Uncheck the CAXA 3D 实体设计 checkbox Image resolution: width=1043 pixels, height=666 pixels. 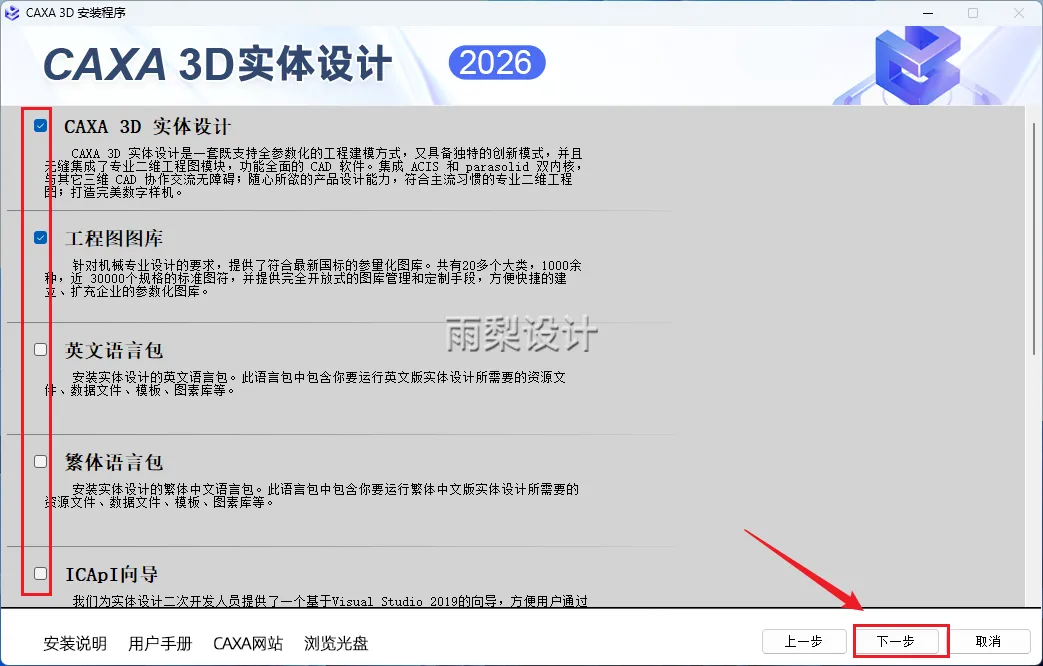tap(41, 125)
